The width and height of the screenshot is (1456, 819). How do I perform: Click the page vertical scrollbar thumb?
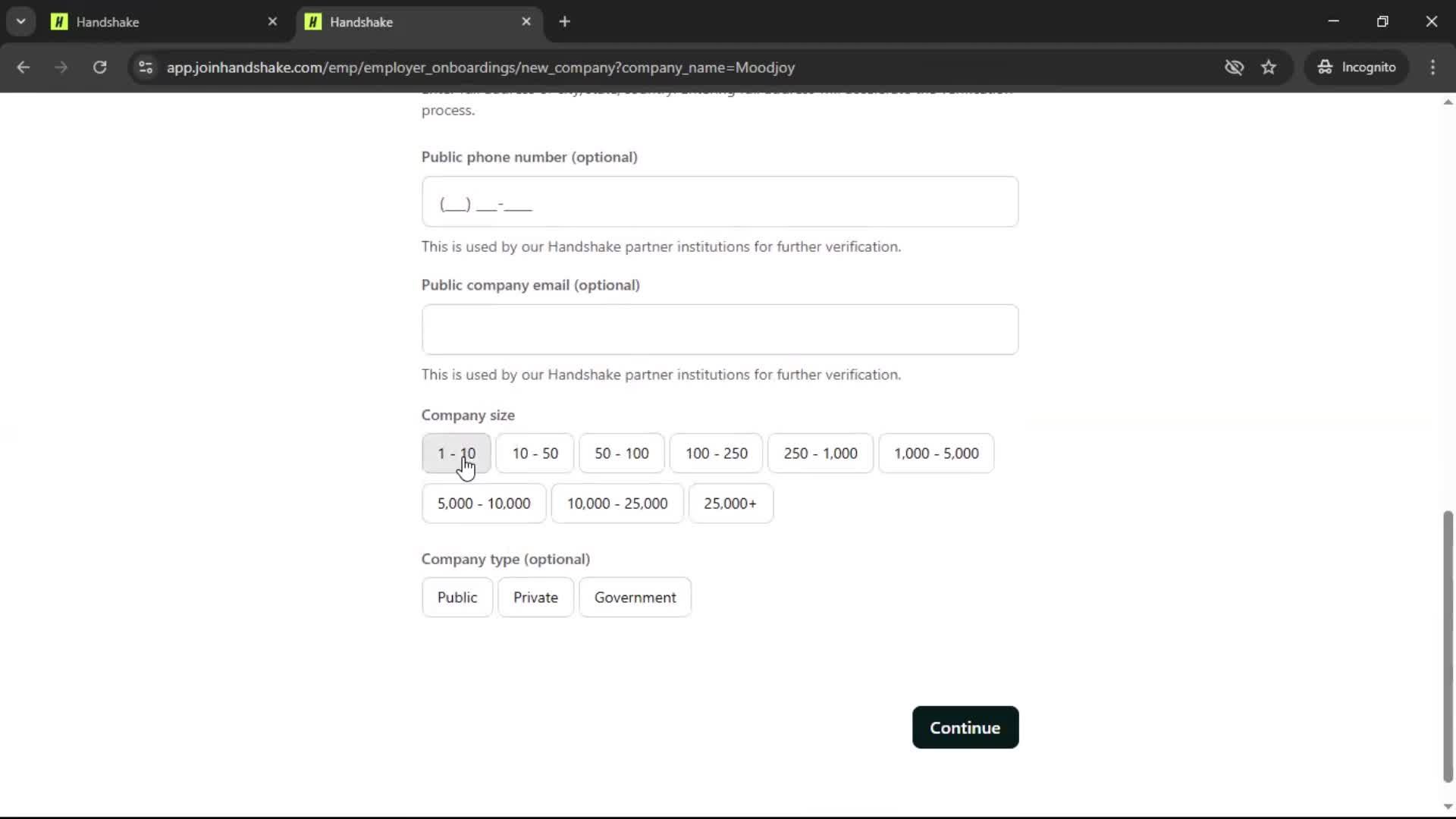pos(1448,646)
